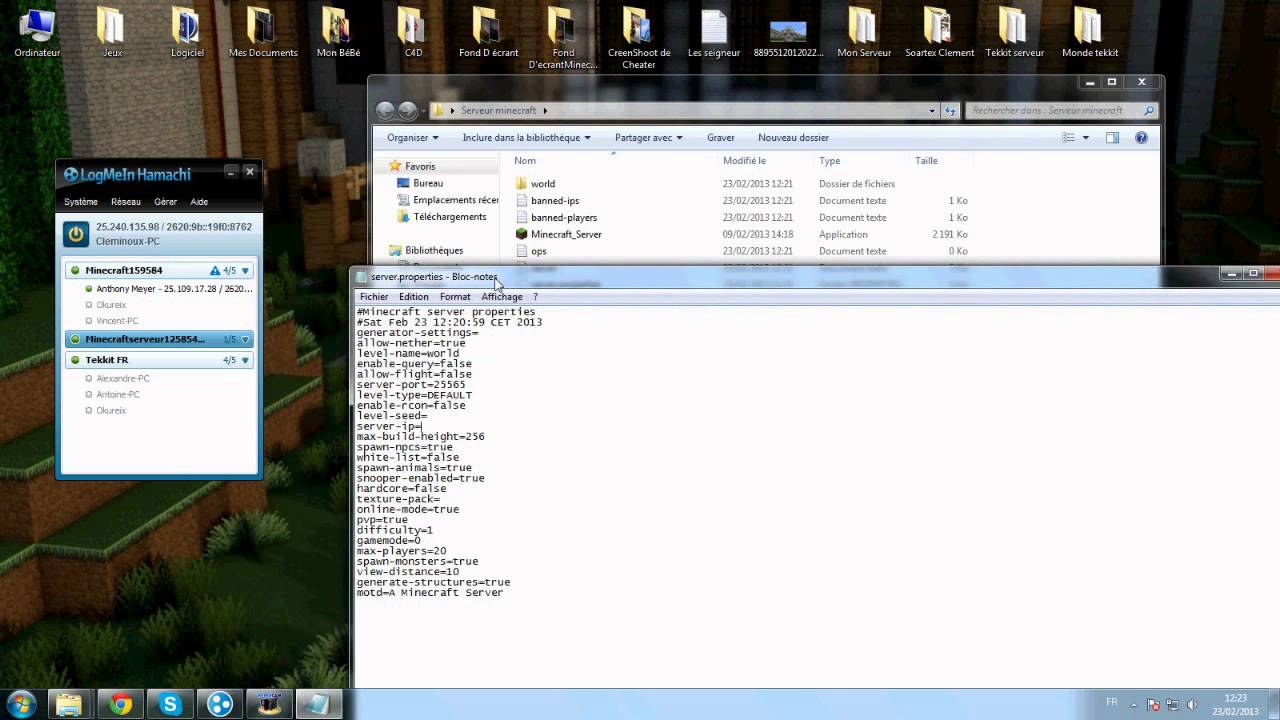
Task: Open Hamachi Système menu
Action: coord(81,202)
